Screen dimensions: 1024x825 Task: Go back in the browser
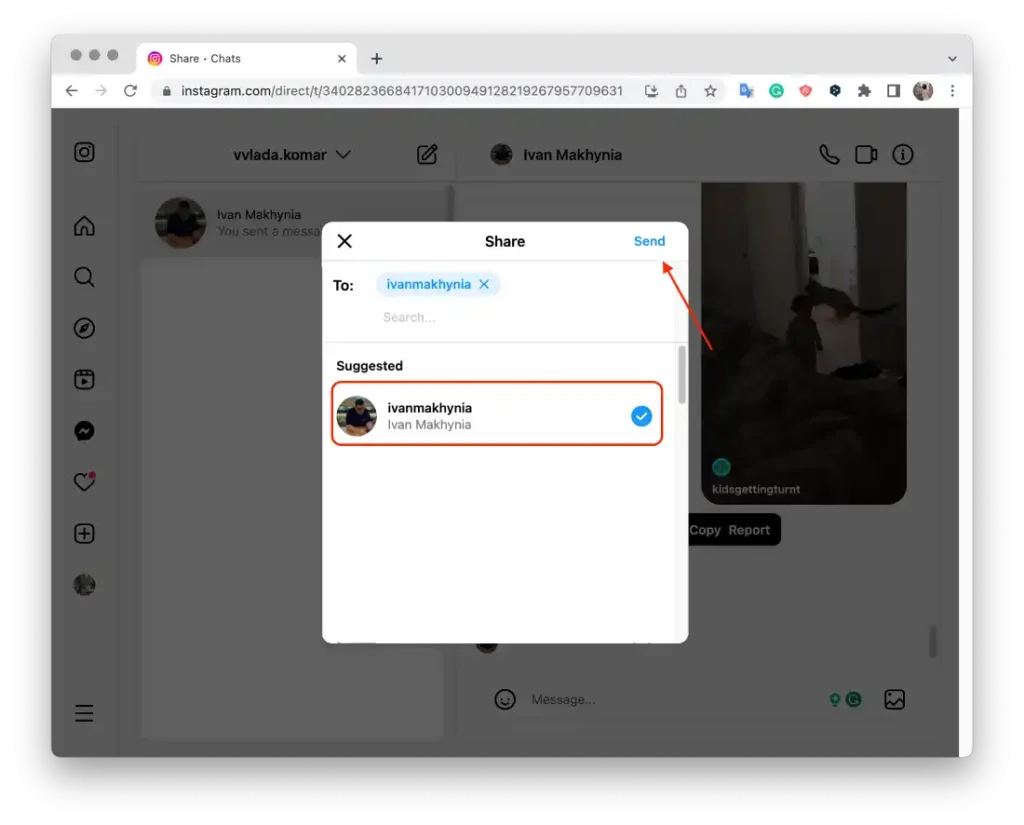(72, 91)
